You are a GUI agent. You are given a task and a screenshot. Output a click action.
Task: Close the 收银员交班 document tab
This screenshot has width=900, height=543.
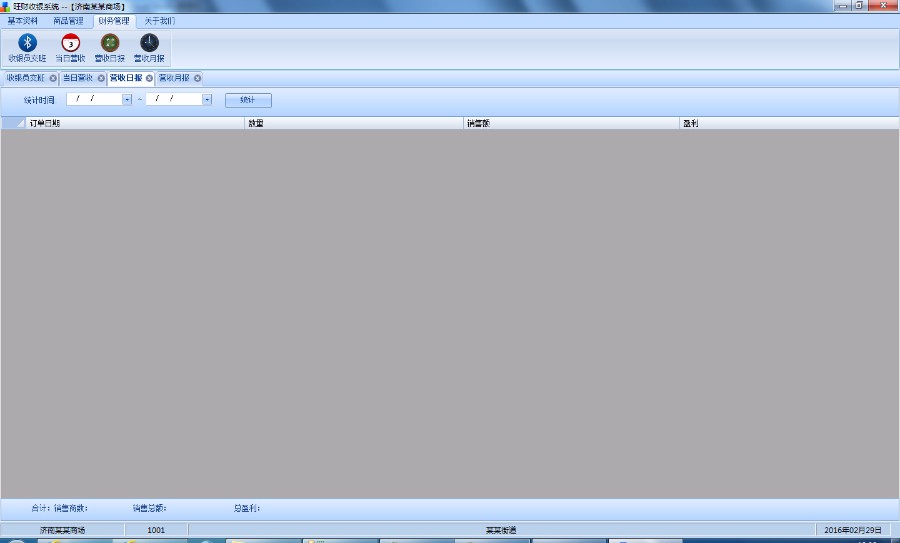pyautogui.click(x=53, y=78)
